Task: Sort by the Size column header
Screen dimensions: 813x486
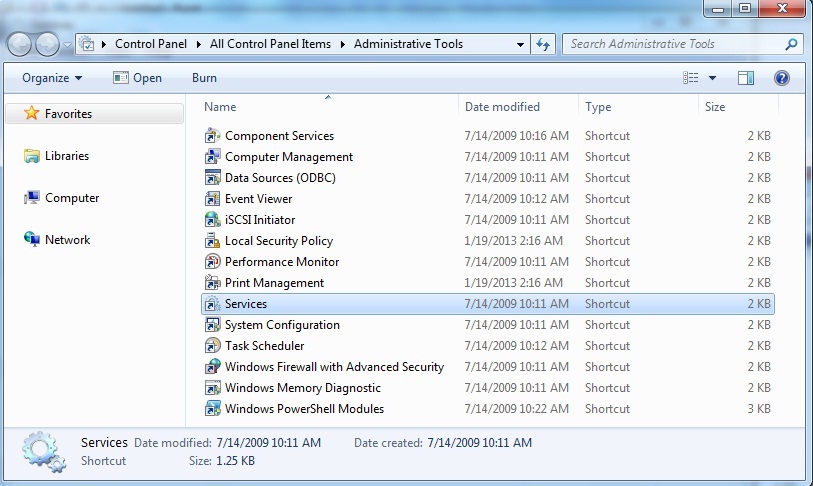Action: point(738,107)
